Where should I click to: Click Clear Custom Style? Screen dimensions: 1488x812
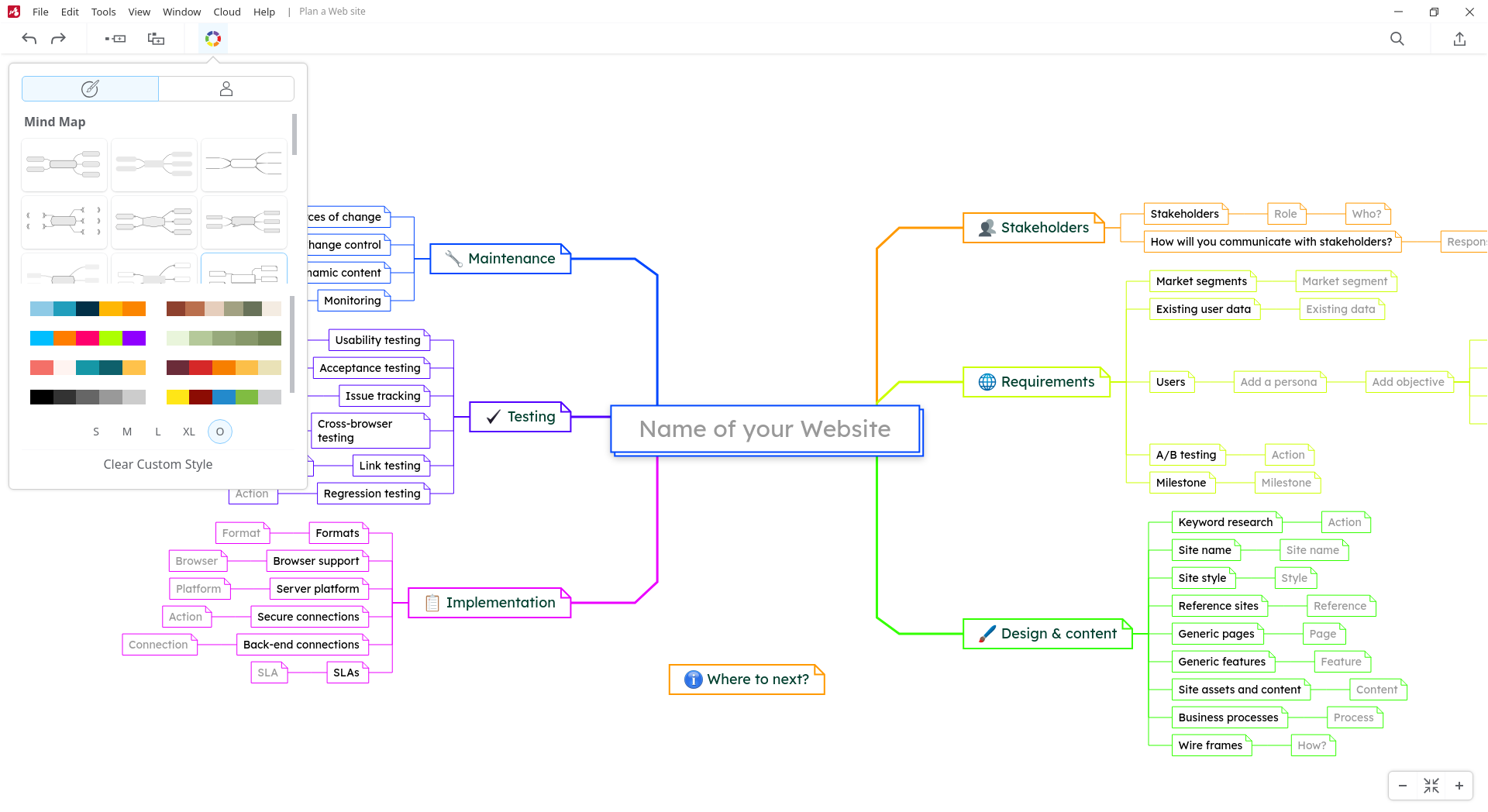pos(158,464)
